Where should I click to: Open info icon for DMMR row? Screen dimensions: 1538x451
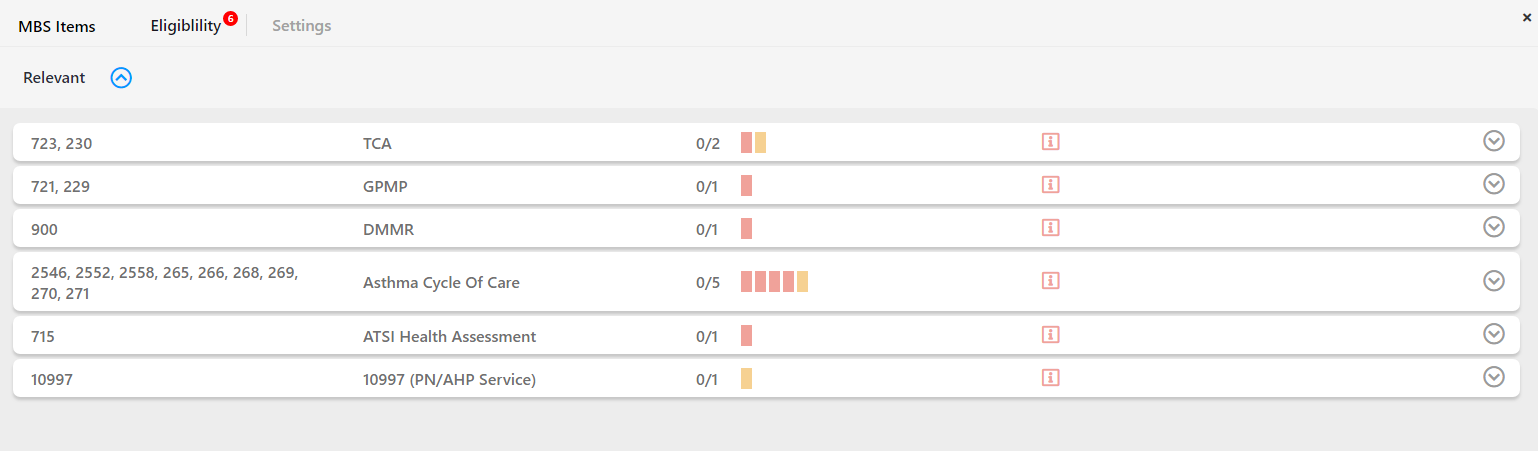point(1050,228)
